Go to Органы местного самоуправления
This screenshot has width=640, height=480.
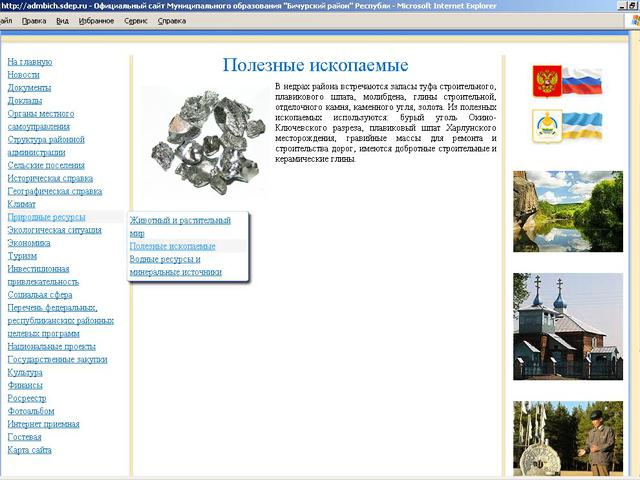[x=41, y=120]
